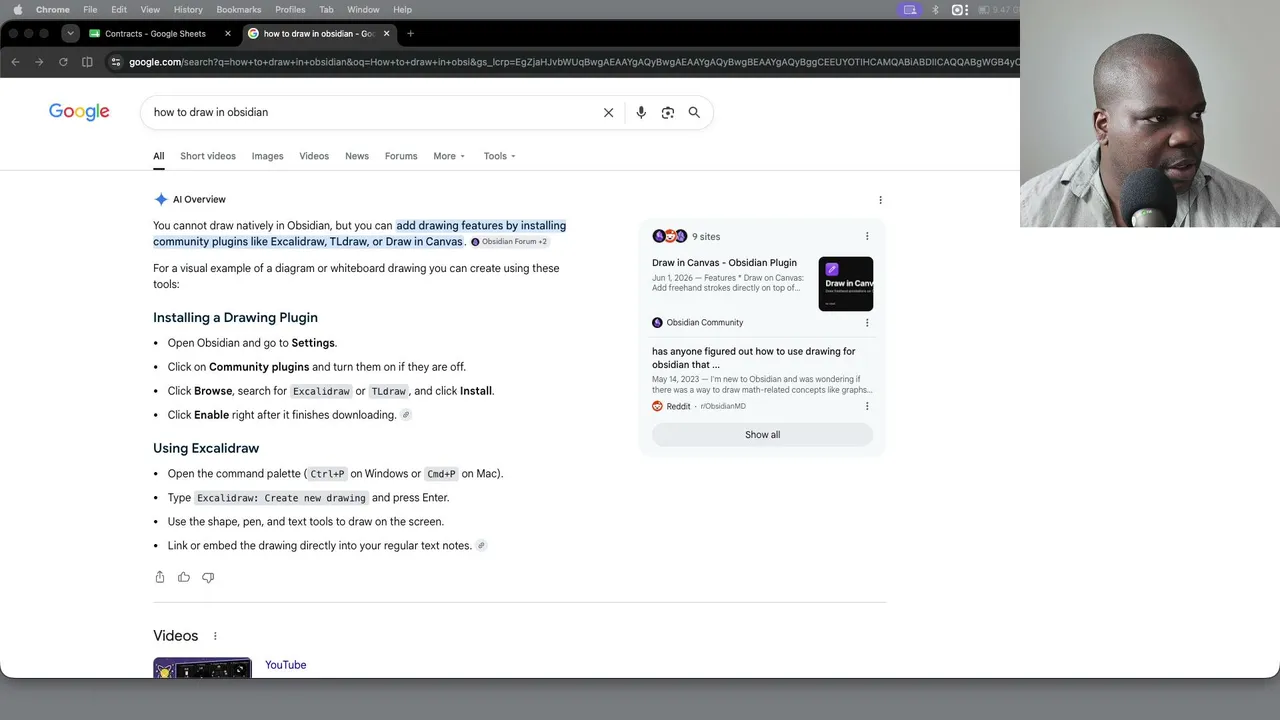
Task: Switch to Videos results tab
Action: pyautogui.click(x=314, y=156)
